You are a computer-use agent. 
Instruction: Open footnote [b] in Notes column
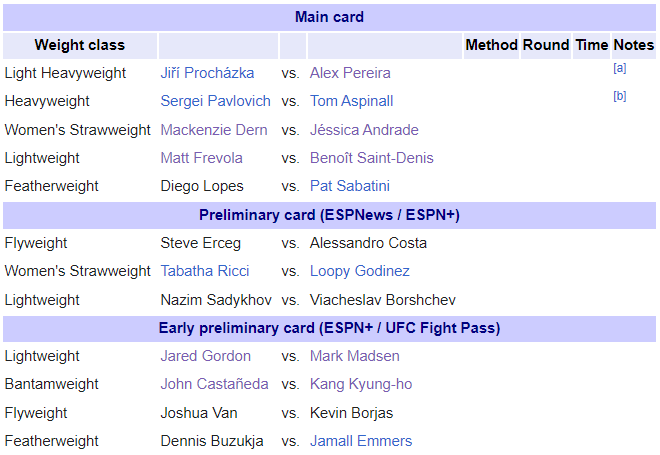click(x=620, y=96)
